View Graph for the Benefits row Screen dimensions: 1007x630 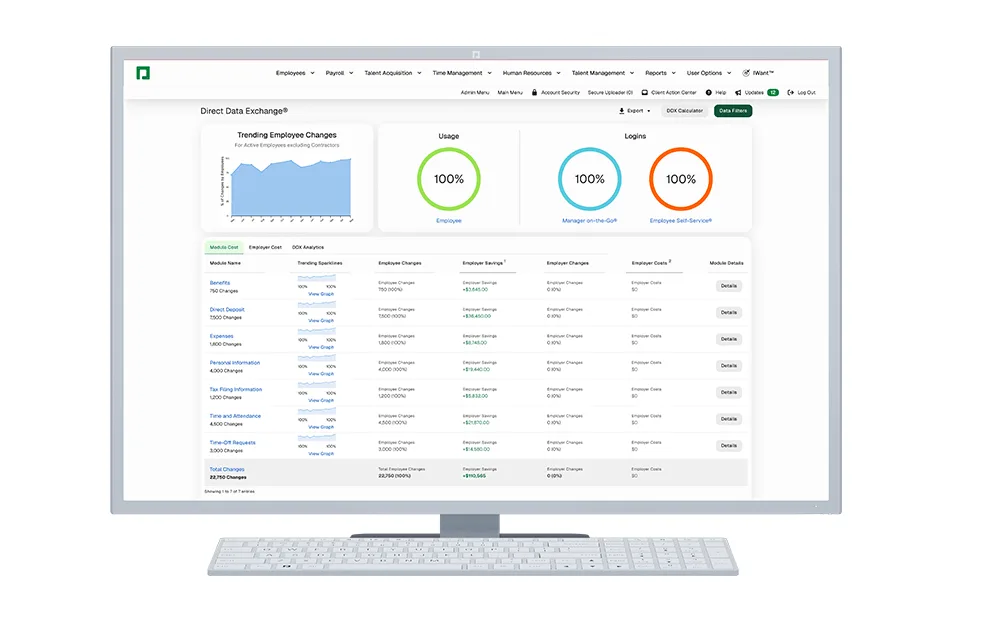click(x=321, y=294)
